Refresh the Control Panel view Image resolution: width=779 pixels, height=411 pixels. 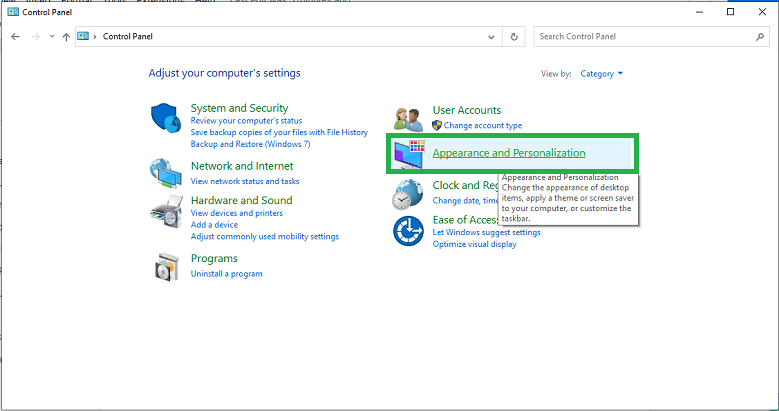514,36
